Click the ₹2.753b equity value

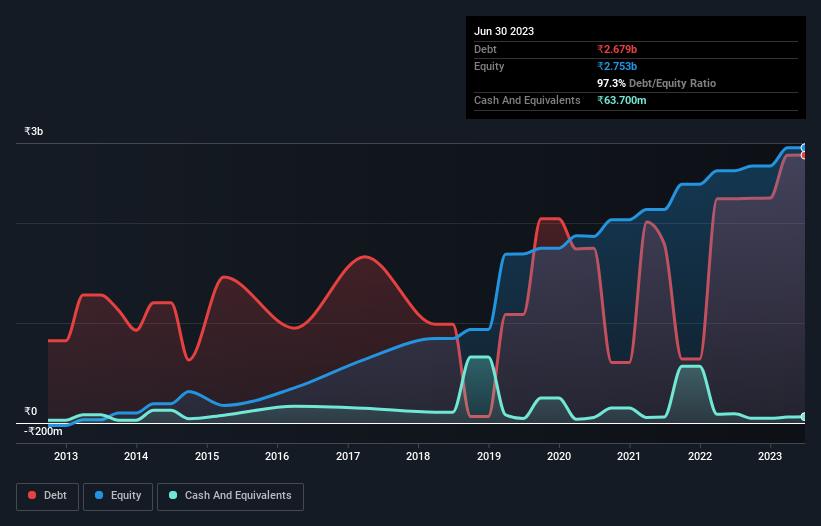[x=617, y=66]
